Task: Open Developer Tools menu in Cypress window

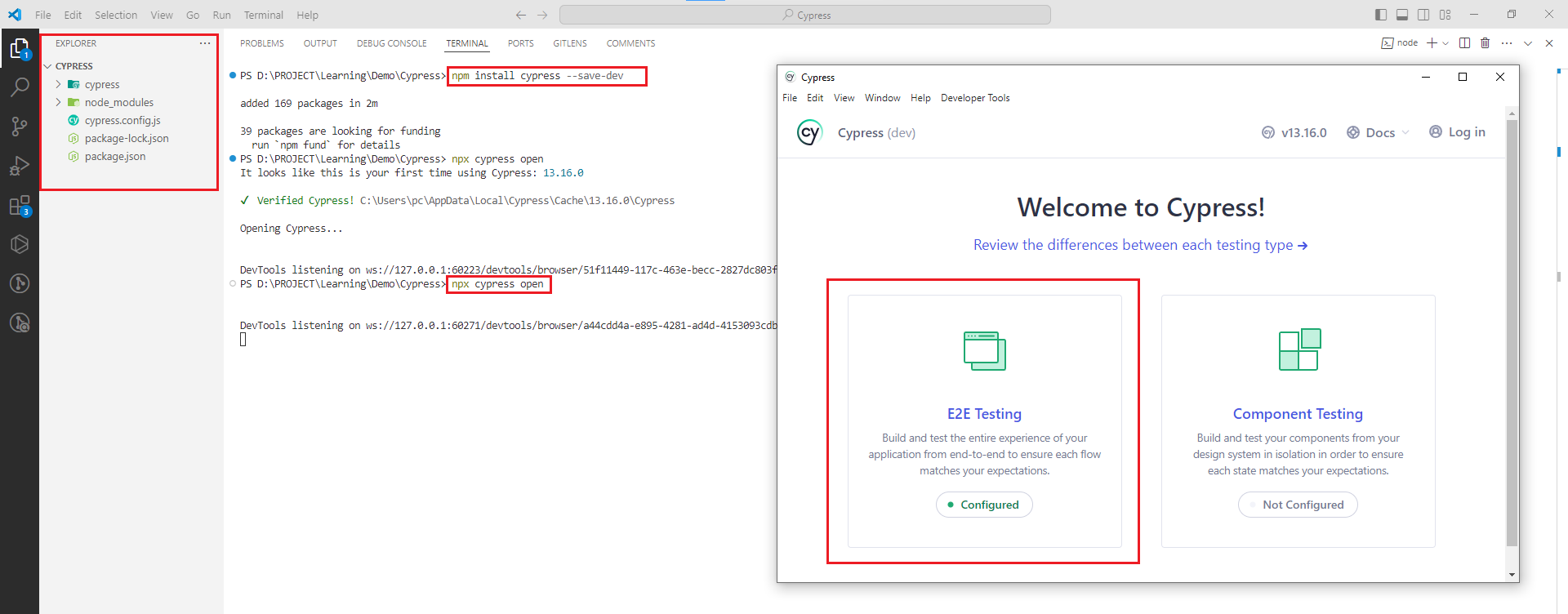Action: tap(975, 98)
